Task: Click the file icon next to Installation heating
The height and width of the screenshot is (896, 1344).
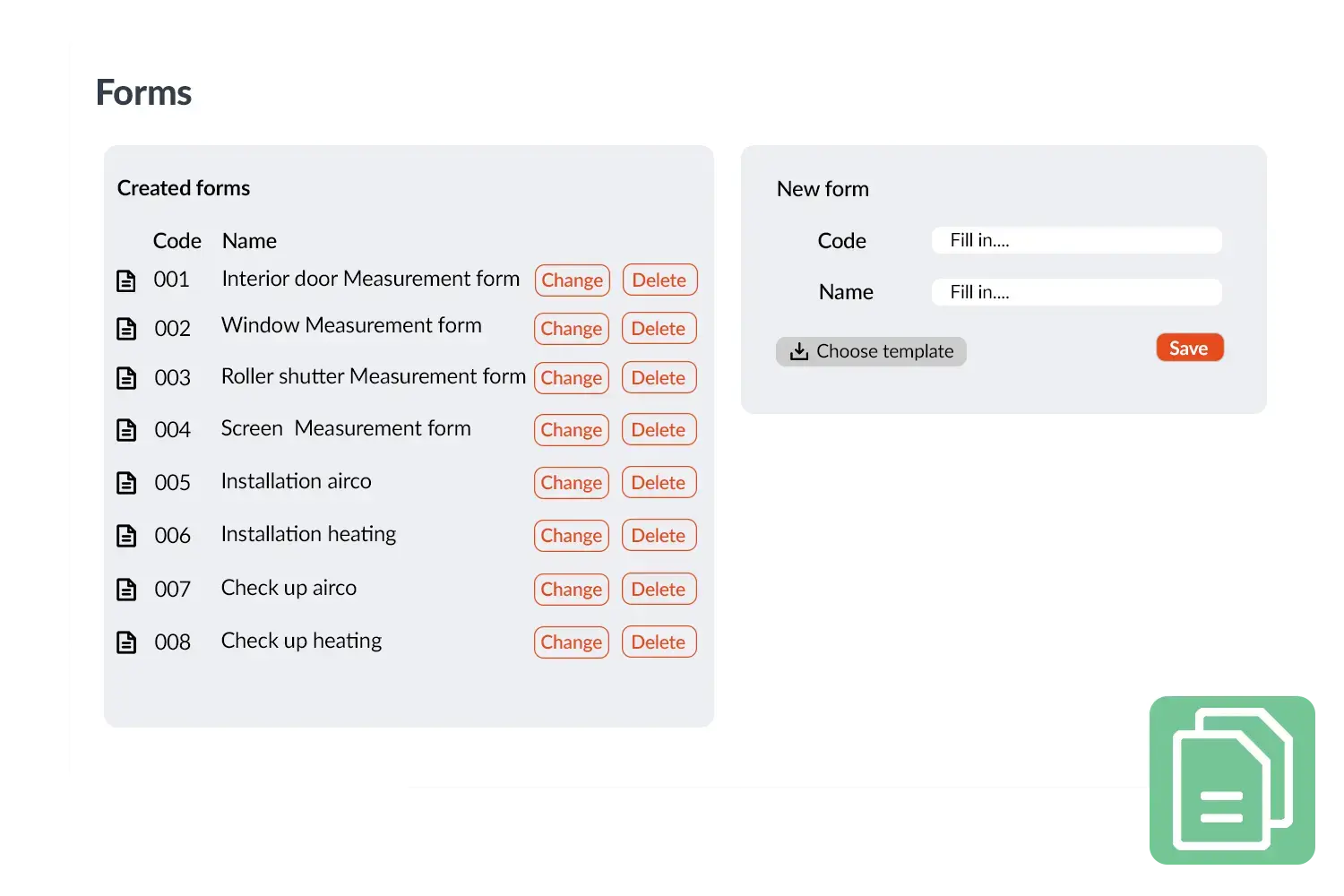Action: 126,535
